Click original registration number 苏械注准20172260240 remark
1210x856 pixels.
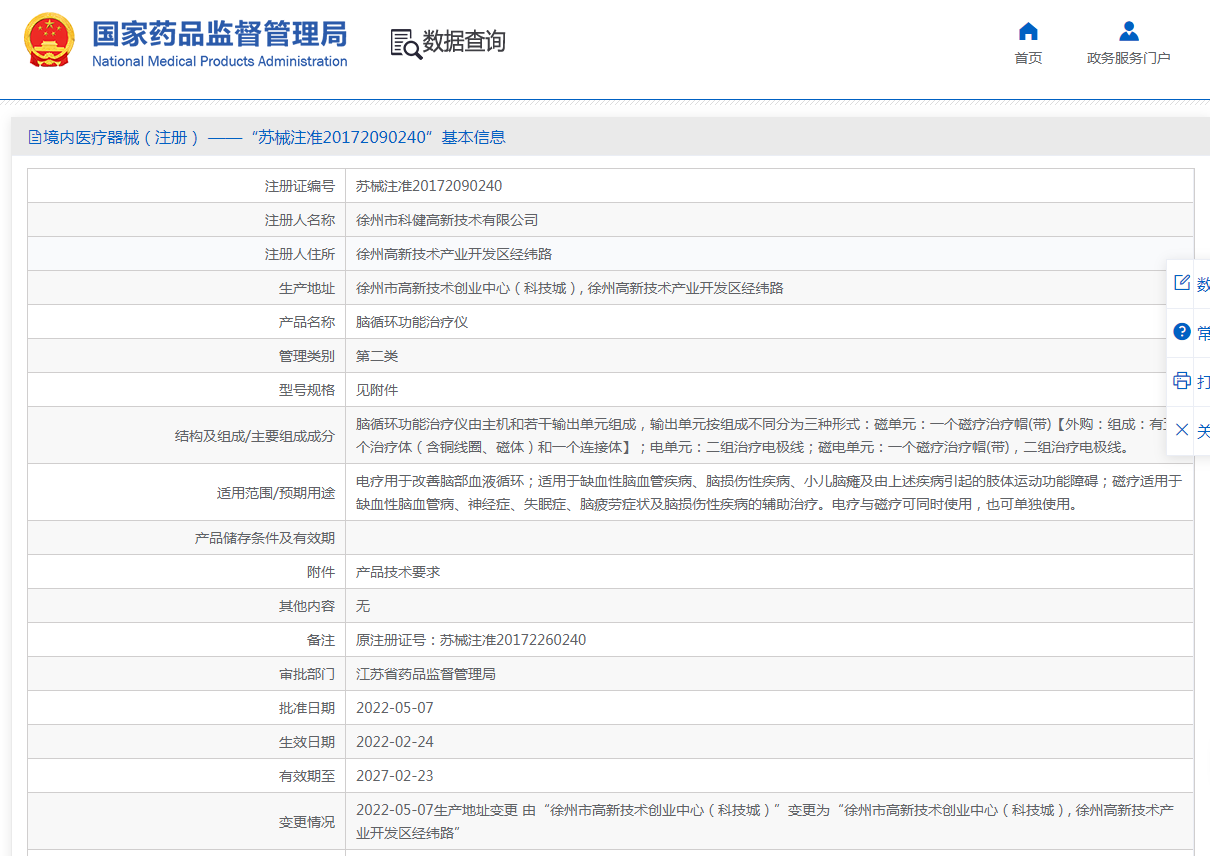471,640
